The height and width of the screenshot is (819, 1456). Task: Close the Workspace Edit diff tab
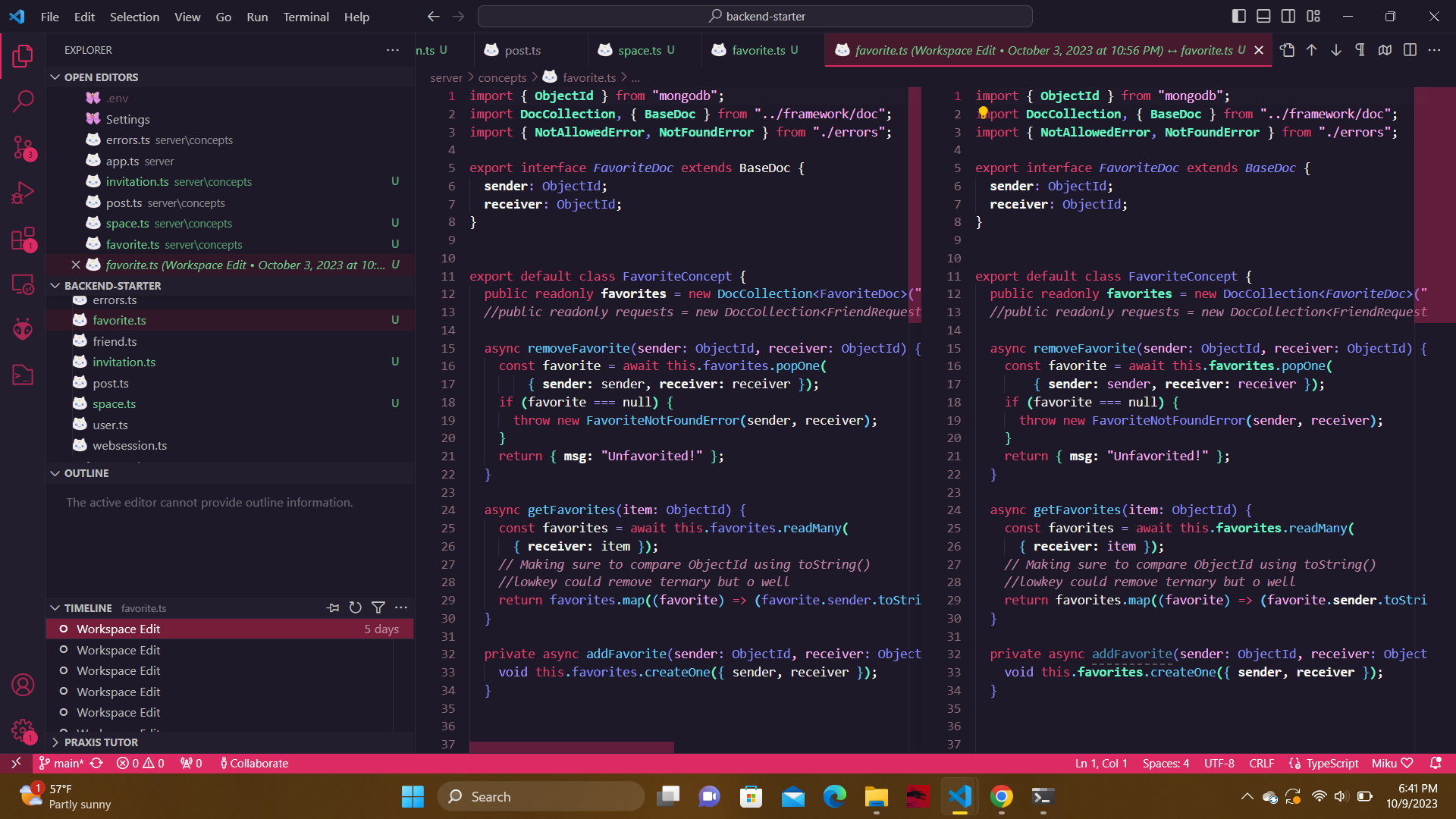coord(1259,50)
